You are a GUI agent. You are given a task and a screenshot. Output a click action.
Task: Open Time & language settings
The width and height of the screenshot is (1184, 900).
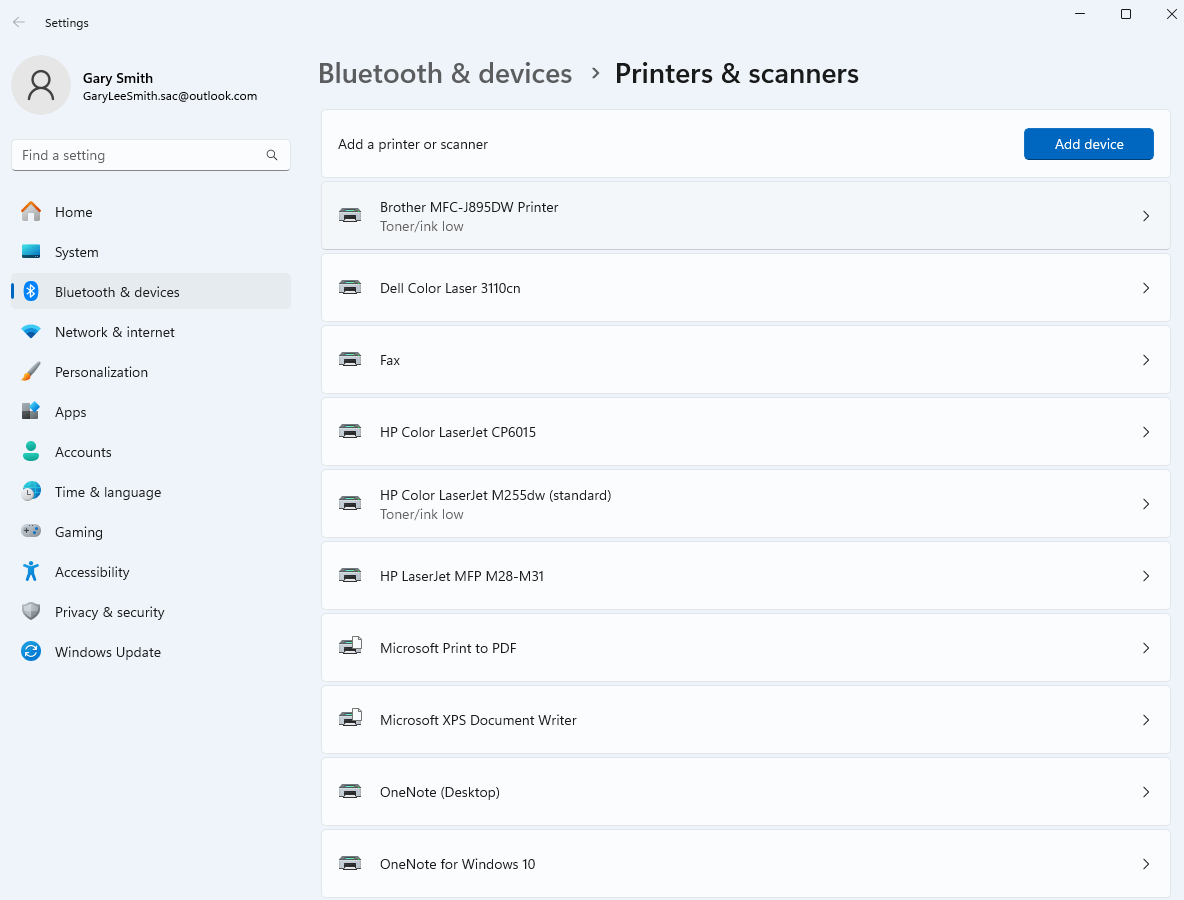[107, 492]
